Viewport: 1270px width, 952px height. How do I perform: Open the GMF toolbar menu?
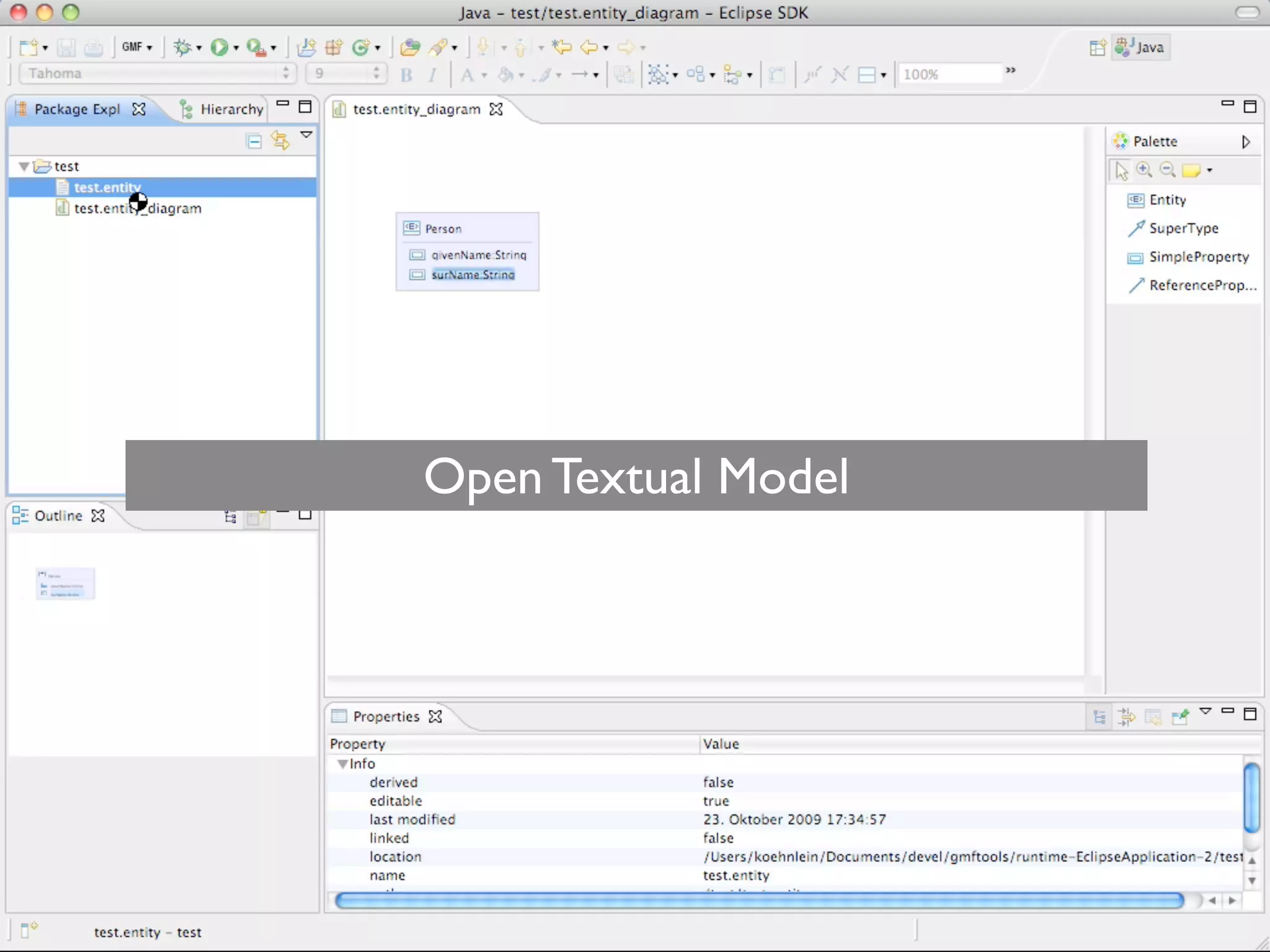(x=137, y=47)
